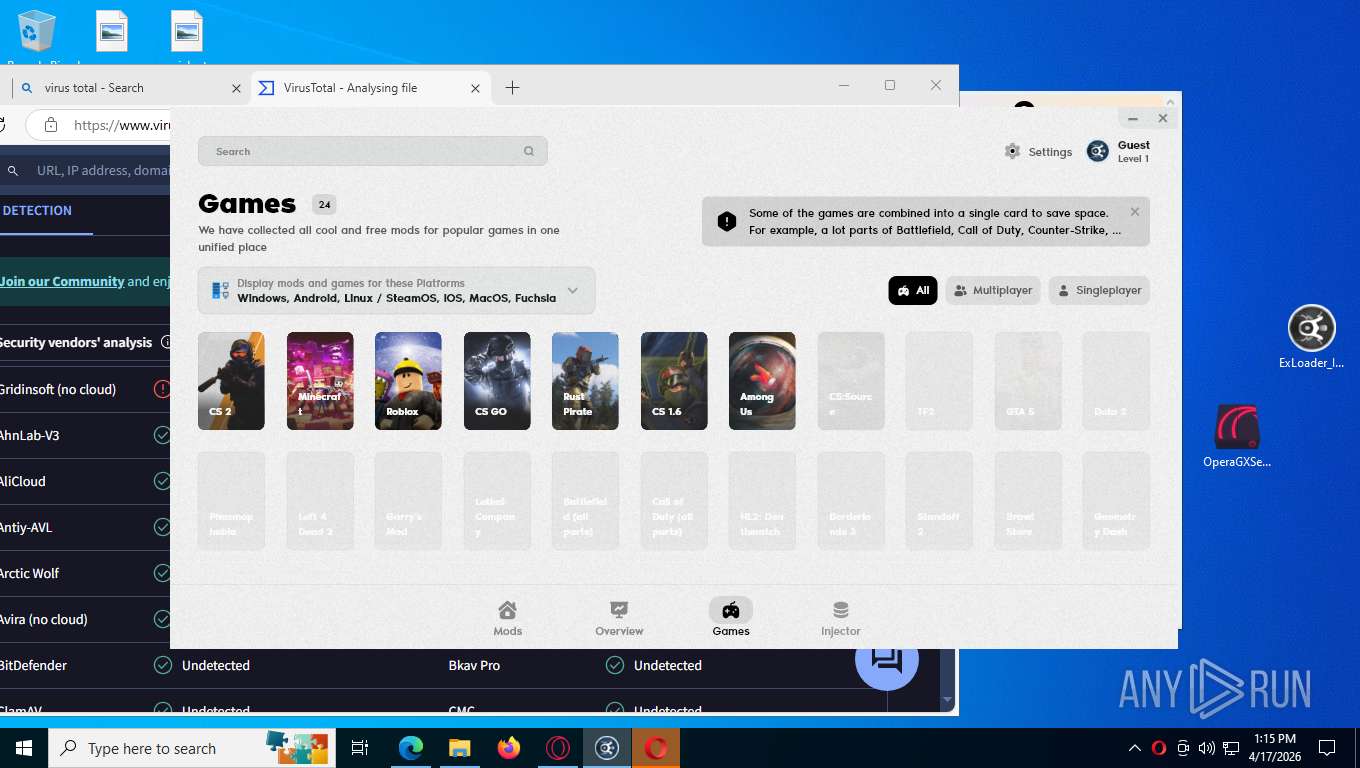Select the faded CS:Source card
Image resolution: width=1360 pixels, height=768 pixels.
coord(851,381)
